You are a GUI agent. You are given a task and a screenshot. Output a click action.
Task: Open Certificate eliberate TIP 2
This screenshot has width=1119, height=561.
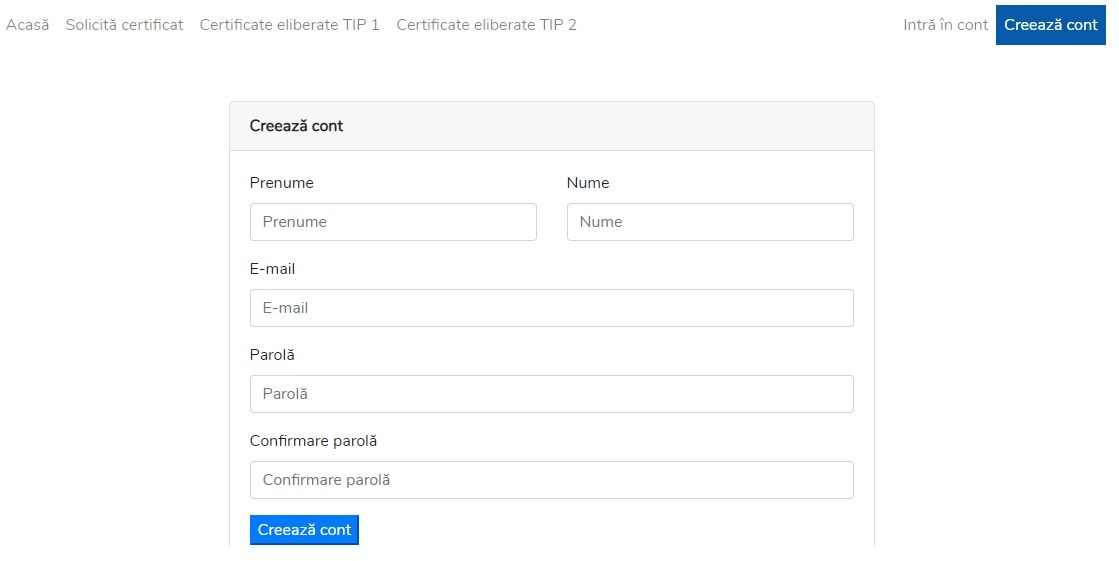486,24
